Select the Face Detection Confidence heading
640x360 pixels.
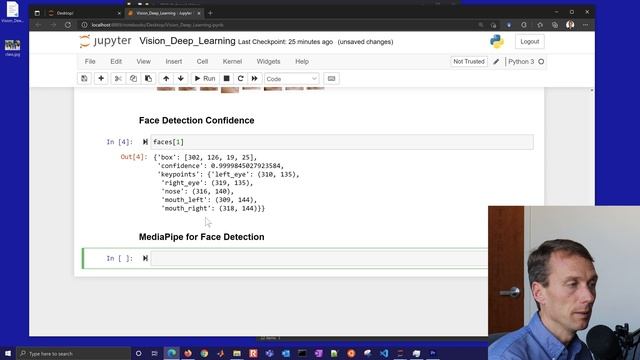coord(196,120)
